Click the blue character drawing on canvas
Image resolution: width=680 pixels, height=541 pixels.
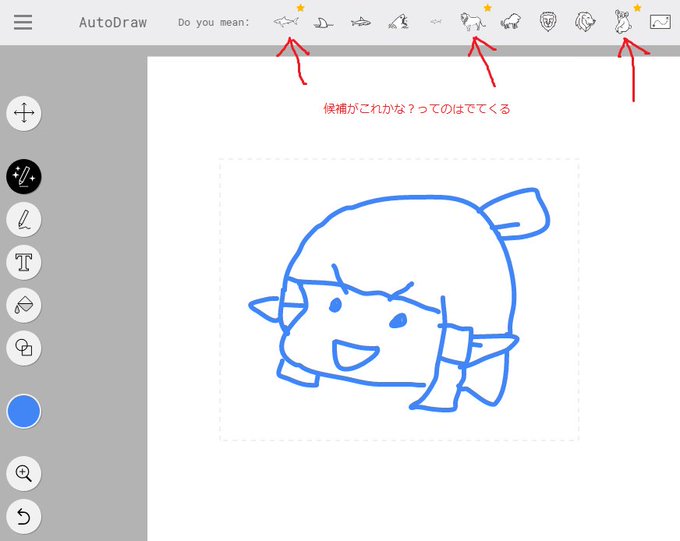coord(399,299)
